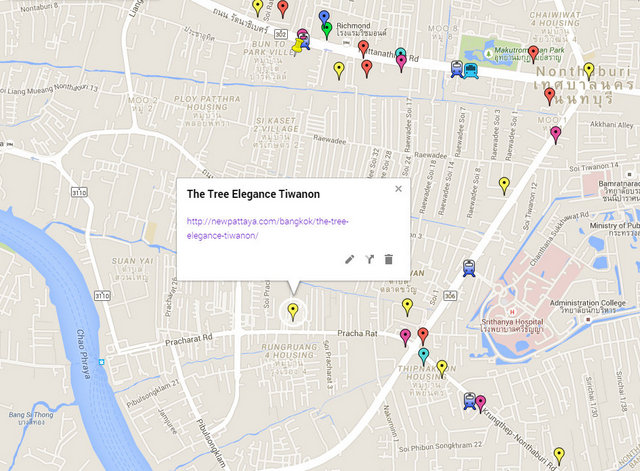This screenshot has width=640, height=471.
Task: Click the Srithanya Hospital H icon
Action: (512, 312)
